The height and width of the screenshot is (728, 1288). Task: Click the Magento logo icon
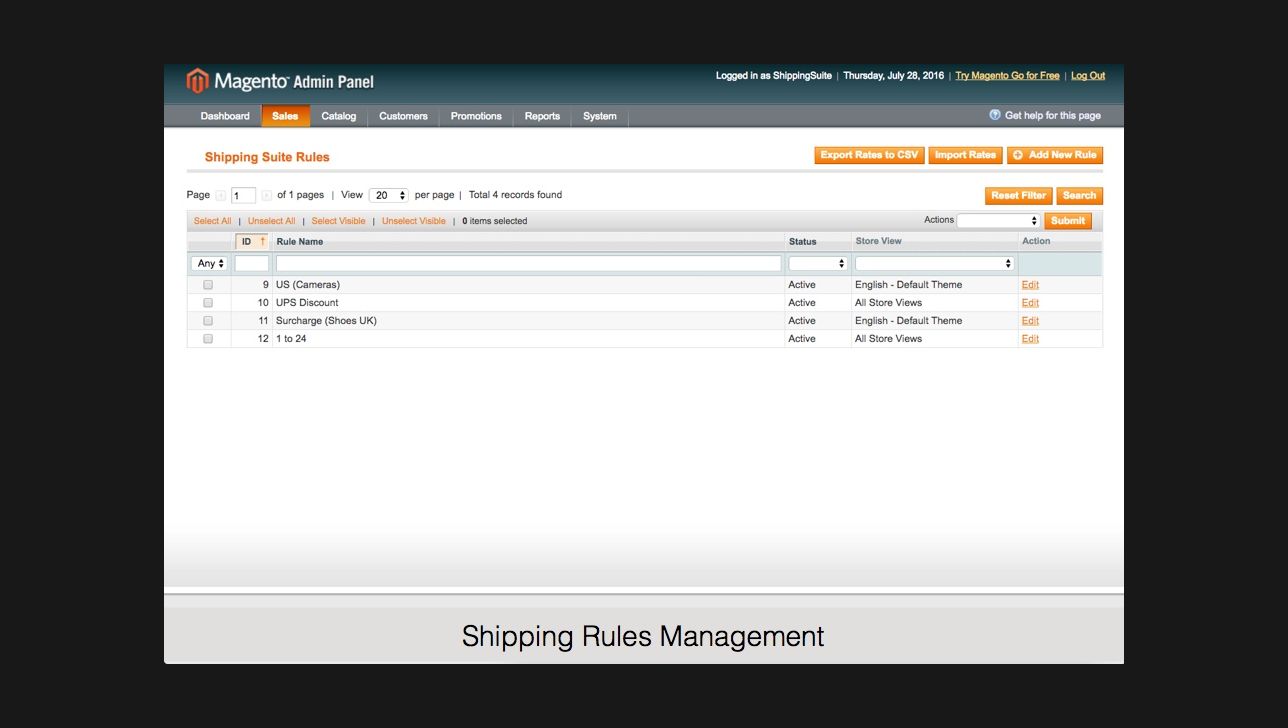198,81
